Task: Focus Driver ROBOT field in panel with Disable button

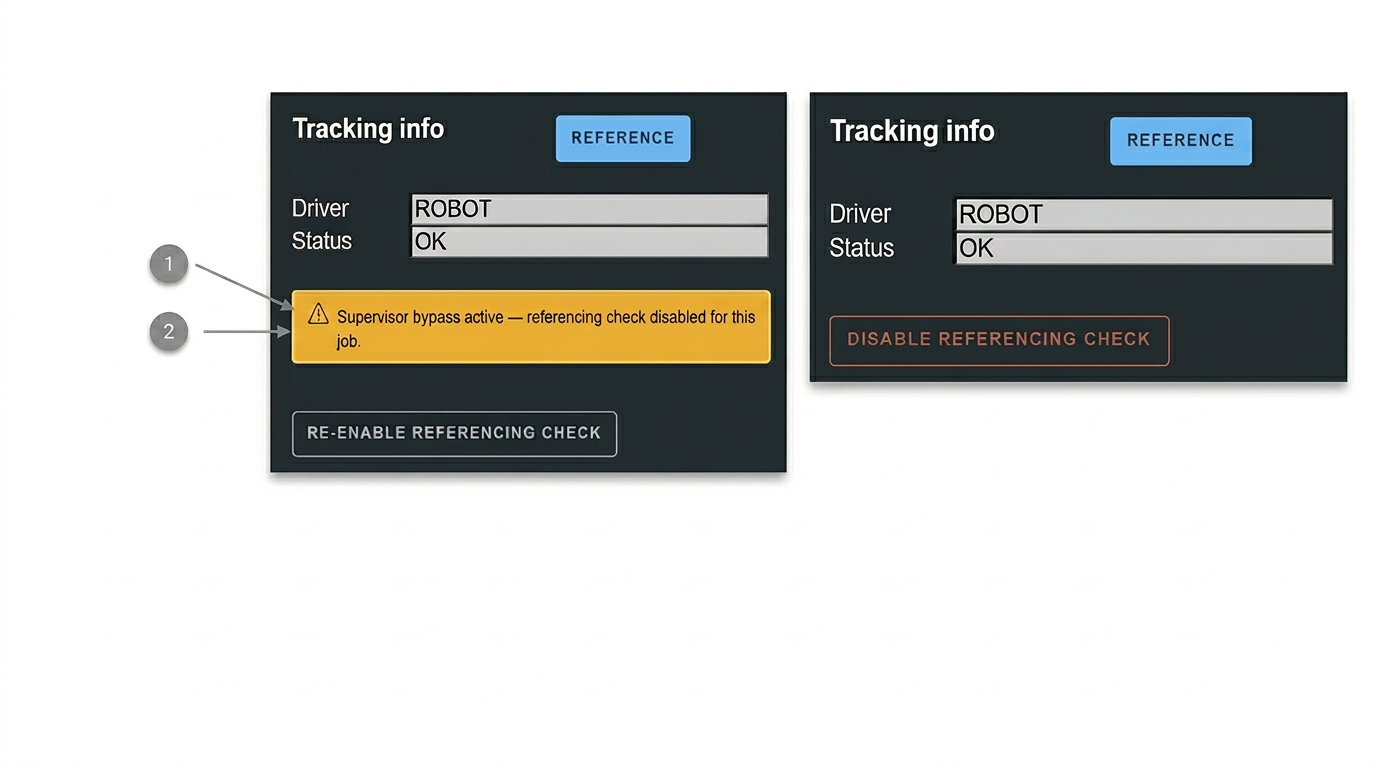Action: [x=1143, y=214]
